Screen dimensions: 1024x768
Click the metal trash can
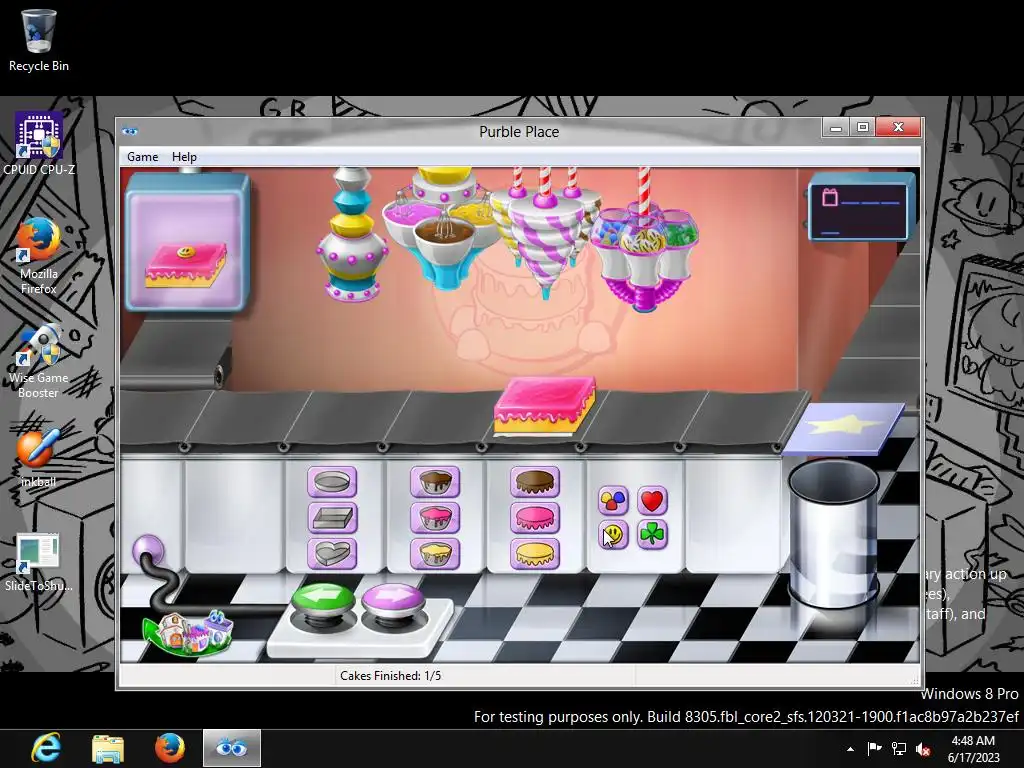point(834,534)
